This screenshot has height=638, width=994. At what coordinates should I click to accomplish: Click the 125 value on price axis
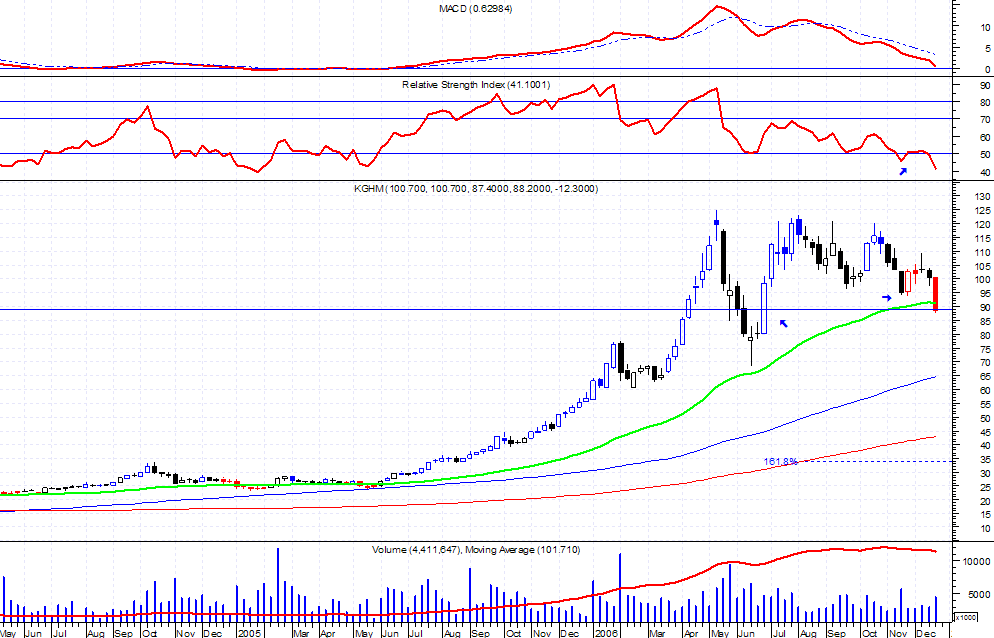click(x=983, y=211)
